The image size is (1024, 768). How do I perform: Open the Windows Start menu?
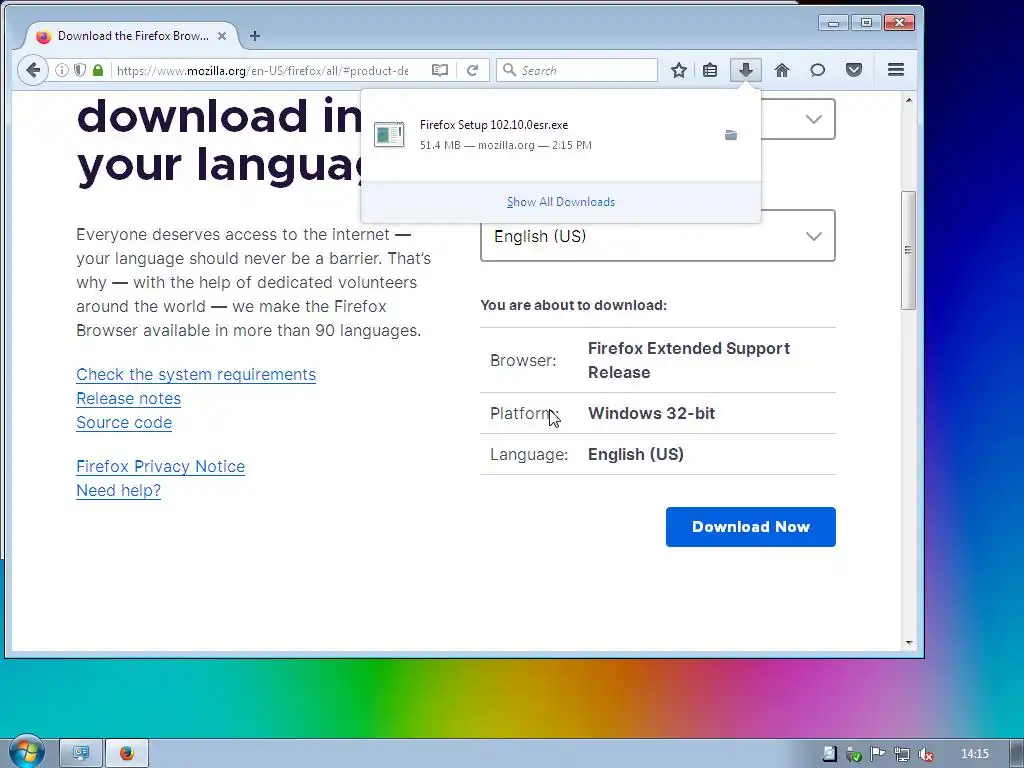26,751
